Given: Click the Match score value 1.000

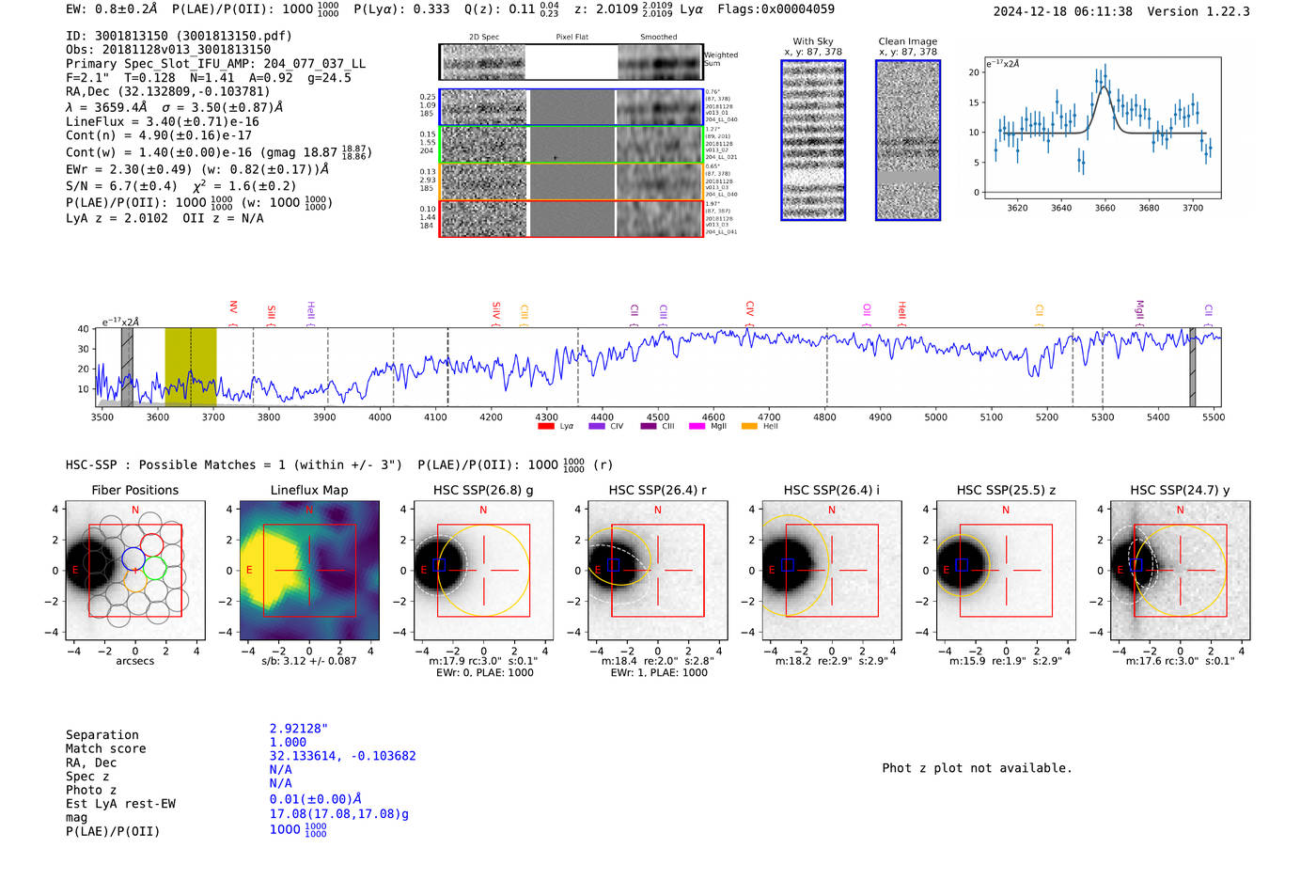Looking at the screenshot, I should pos(288,742).
